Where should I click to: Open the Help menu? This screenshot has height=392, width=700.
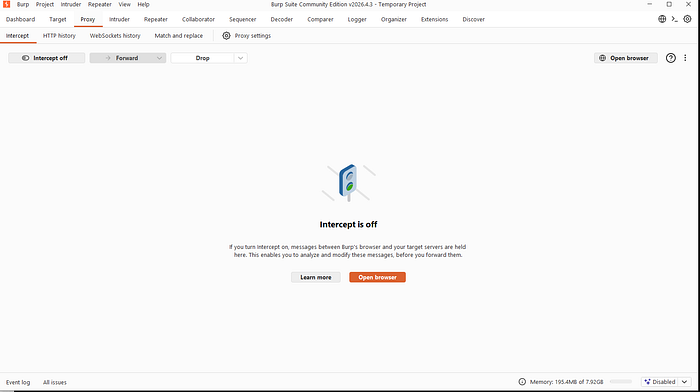pos(143,4)
